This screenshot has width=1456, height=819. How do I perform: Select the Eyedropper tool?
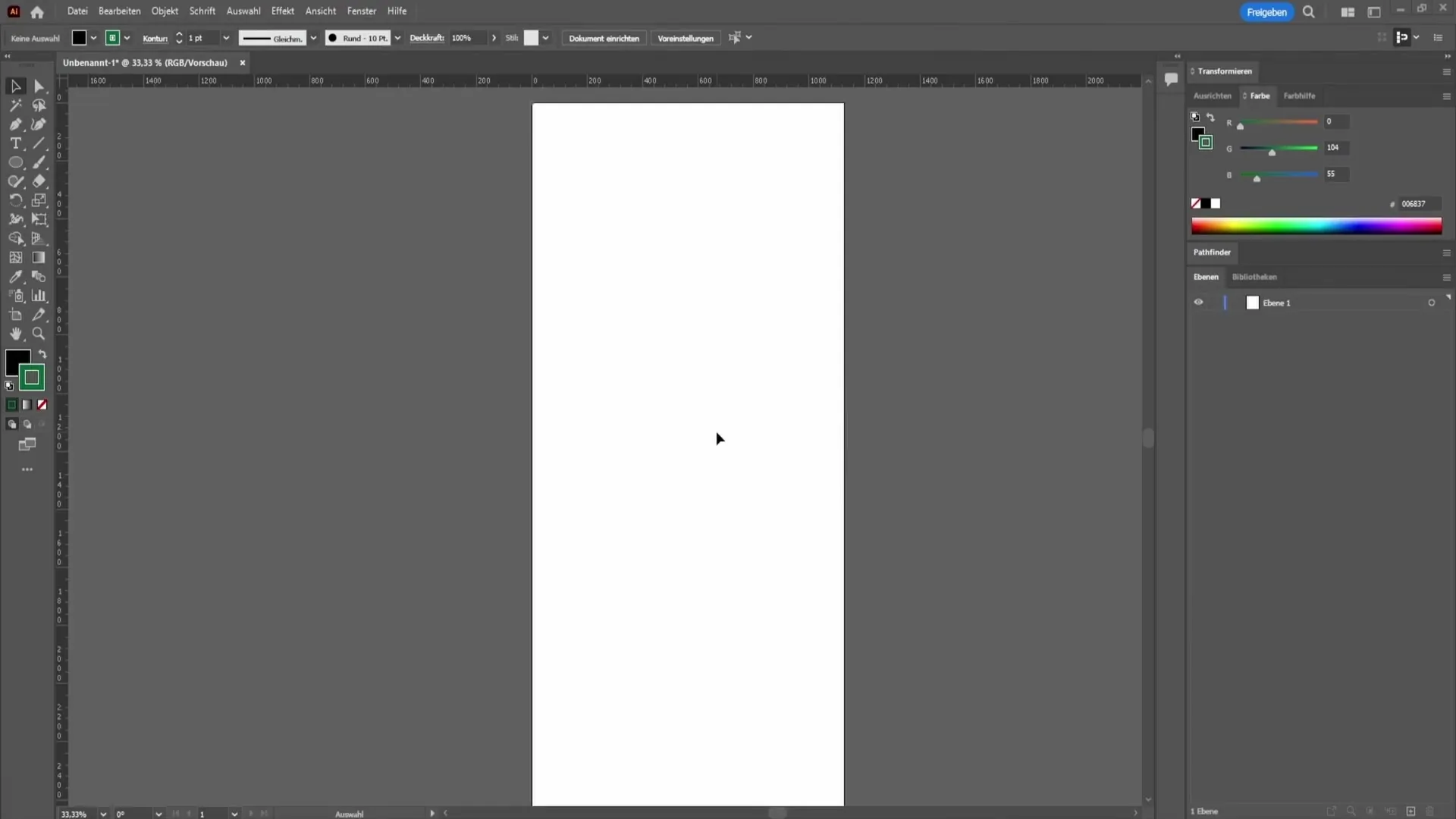[x=15, y=277]
